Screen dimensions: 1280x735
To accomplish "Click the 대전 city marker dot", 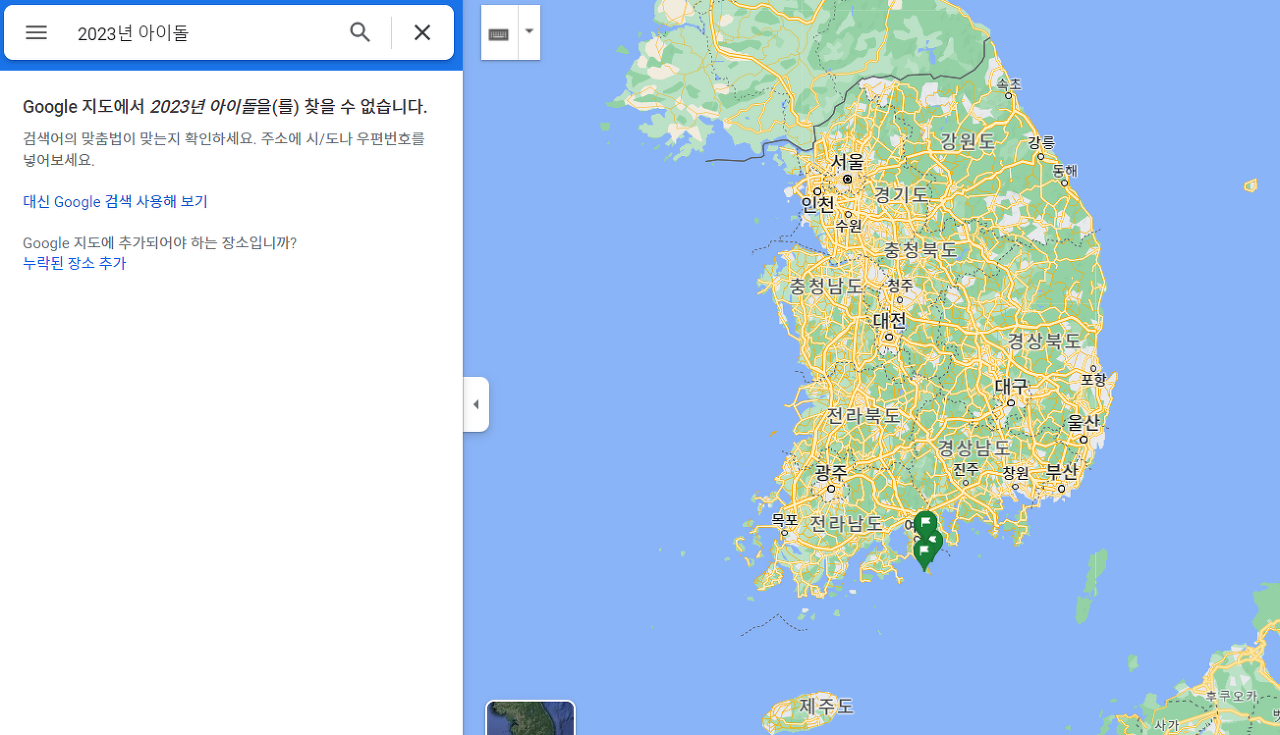I will pyautogui.click(x=888, y=335).
